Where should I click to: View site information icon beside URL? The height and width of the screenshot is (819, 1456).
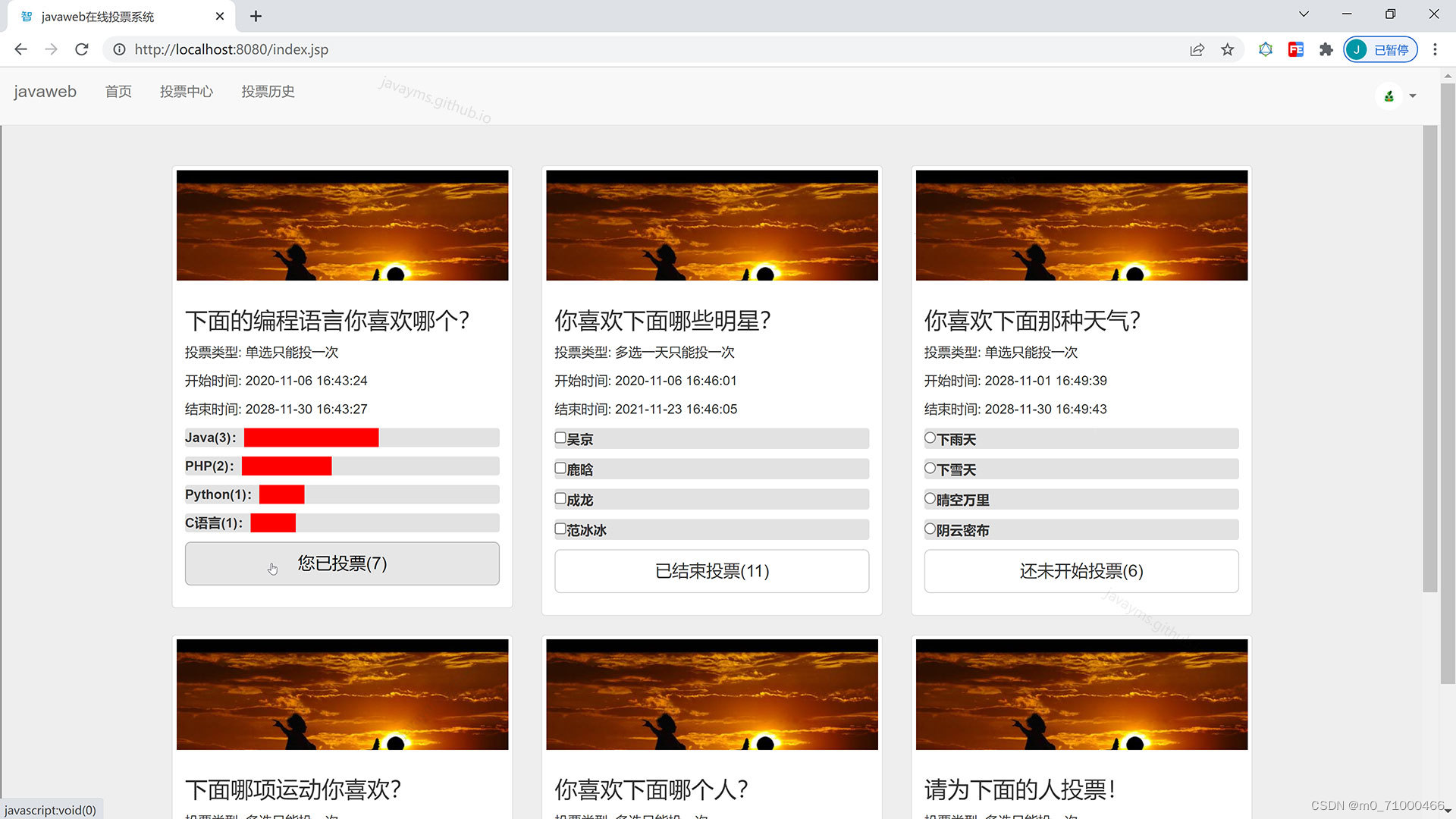(119, 49)
